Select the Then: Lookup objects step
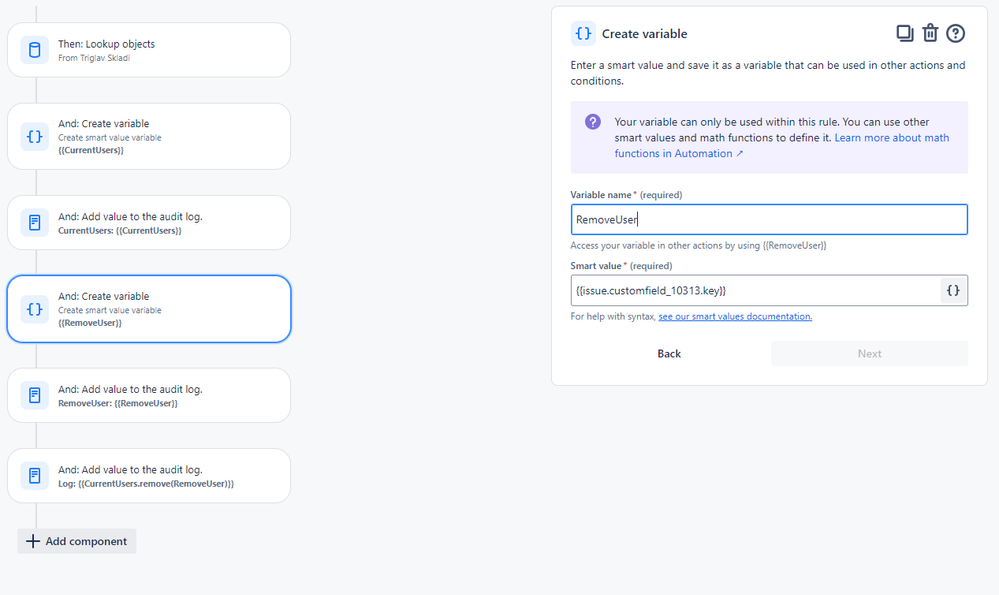This screenshot has width=999, height=595. (148, 50)
